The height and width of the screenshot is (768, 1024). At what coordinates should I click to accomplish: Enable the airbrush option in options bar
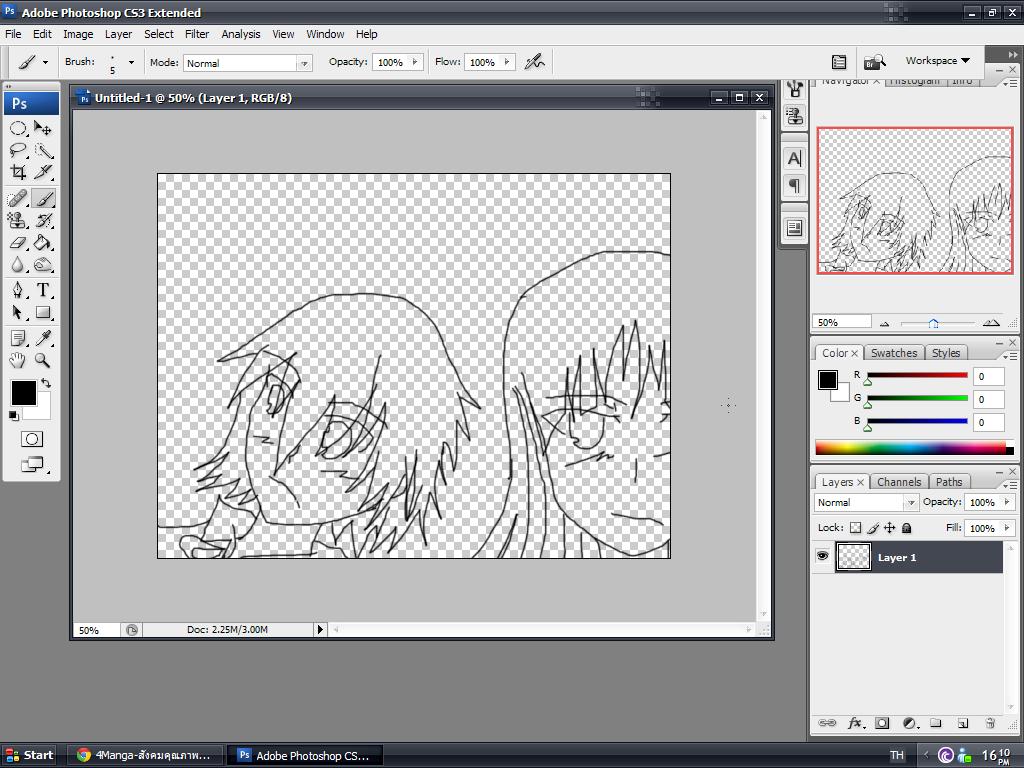(x=535, y=62)
